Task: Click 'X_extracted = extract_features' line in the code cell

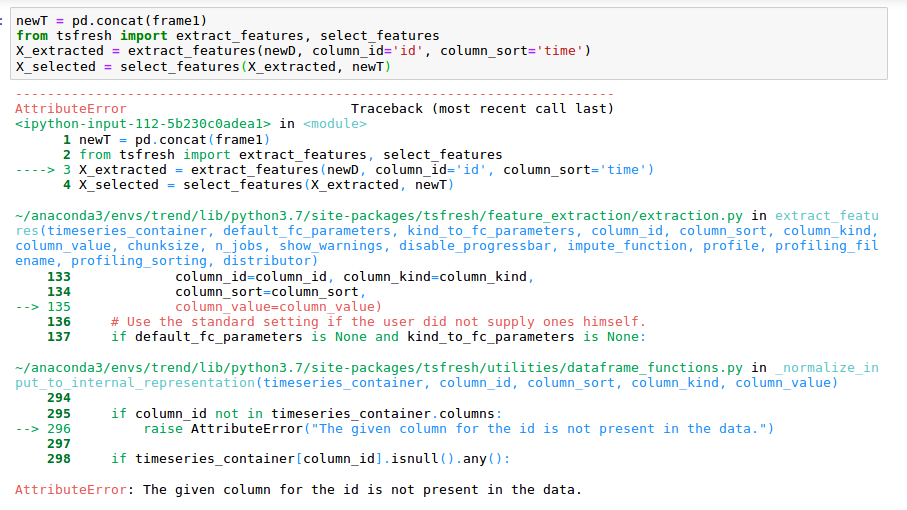Action: click(303, 51)
